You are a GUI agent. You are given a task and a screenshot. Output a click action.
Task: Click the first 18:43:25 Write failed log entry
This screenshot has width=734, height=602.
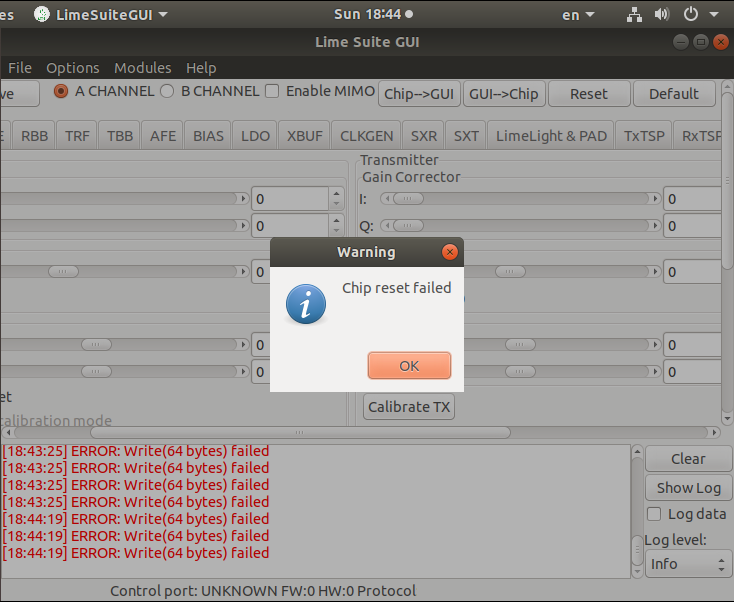pyautogui.click(x=136, y=451)
